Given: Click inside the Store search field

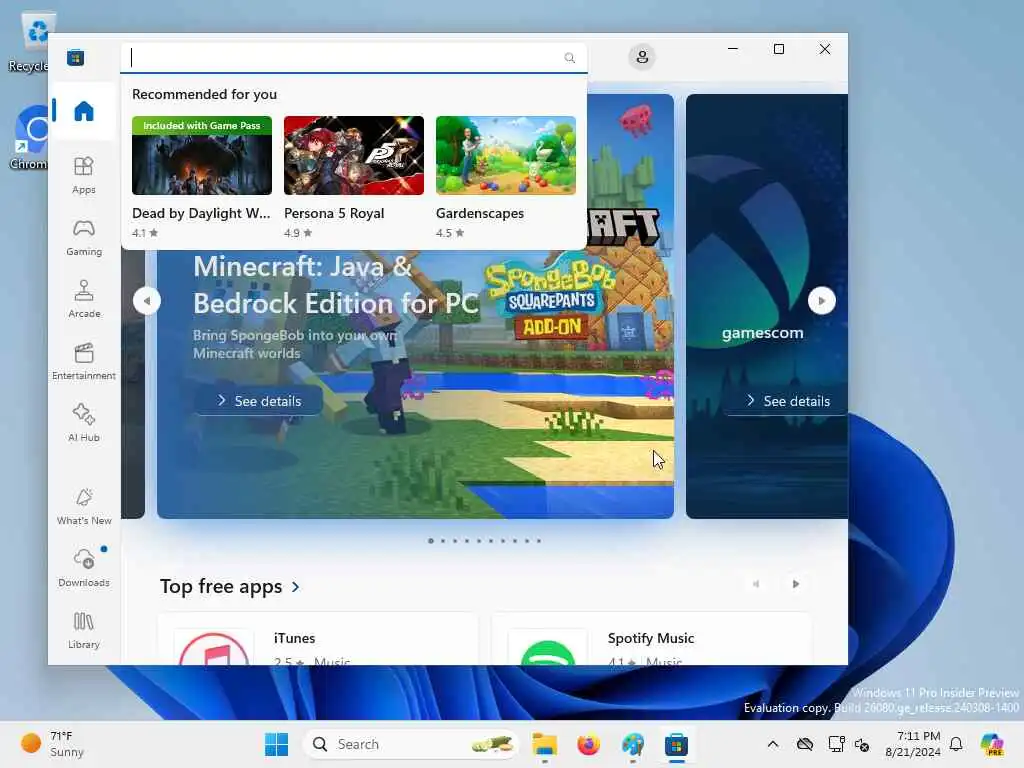Looking at the screenshot, I should click(x=353, y=57).
